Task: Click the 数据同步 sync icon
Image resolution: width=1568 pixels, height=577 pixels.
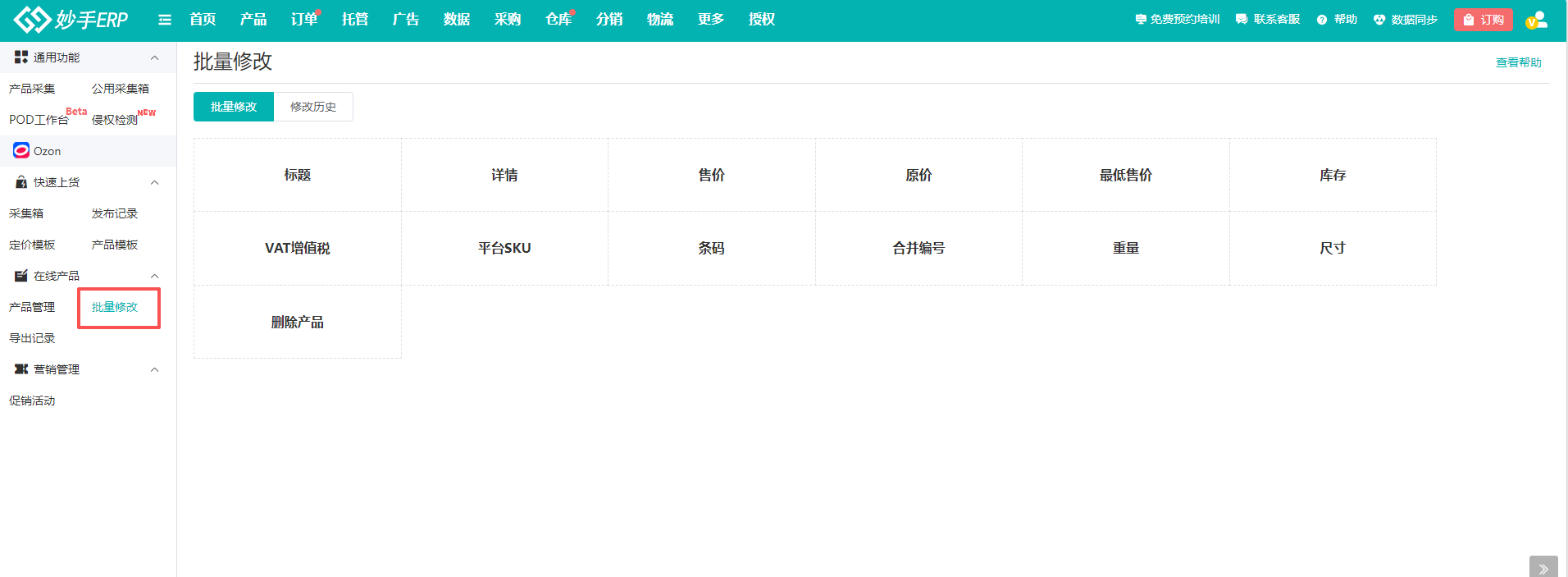Action: pos(1379,20)
